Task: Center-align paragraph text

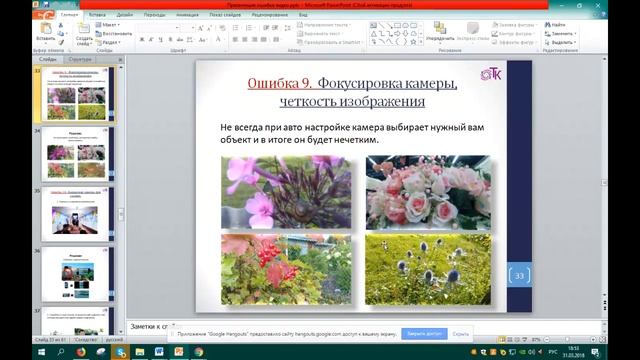Action: pos(244,40)
